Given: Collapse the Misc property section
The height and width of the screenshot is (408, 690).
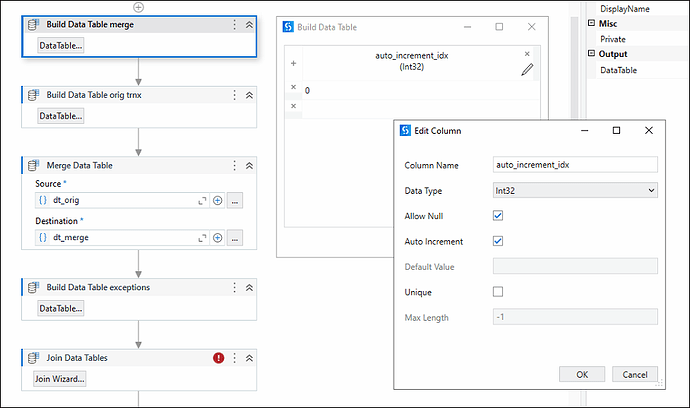Looking at the screenshot, I should (x=591, y=23).
